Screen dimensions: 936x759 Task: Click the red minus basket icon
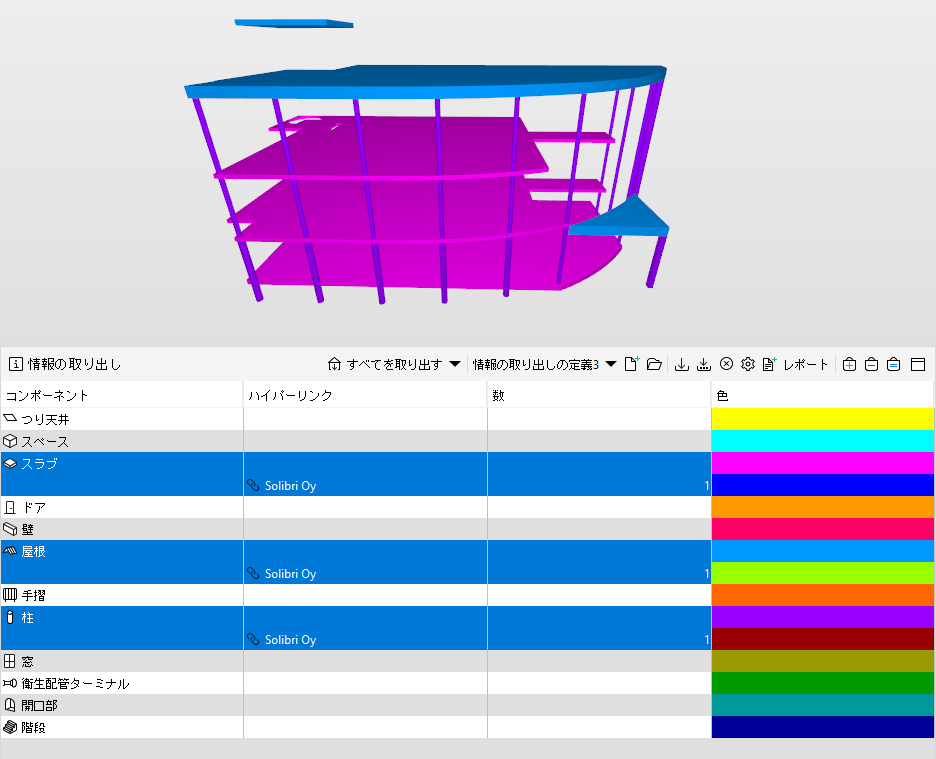coord(872,364)
